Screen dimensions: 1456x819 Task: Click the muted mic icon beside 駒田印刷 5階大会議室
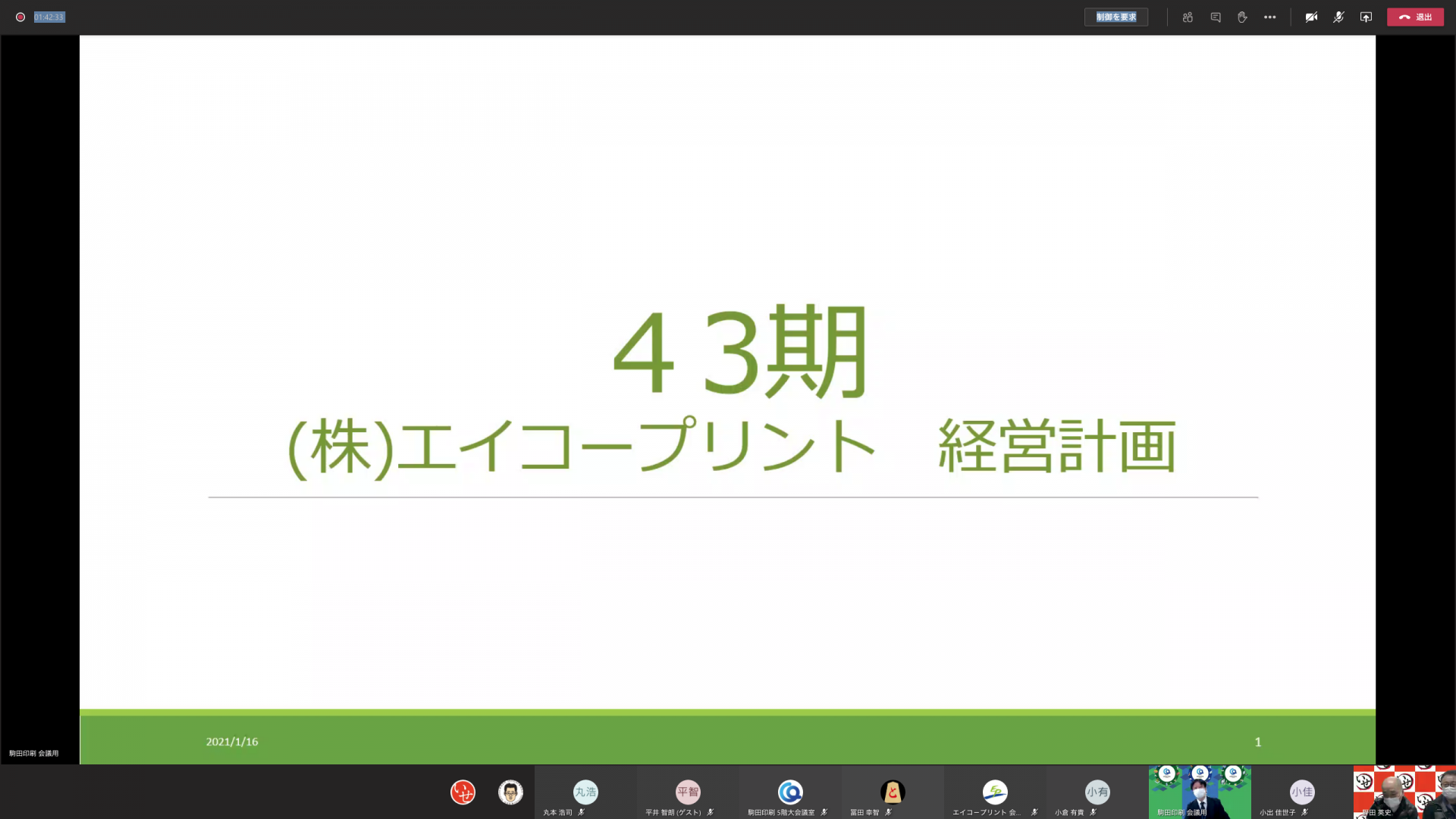click(824, 812)
